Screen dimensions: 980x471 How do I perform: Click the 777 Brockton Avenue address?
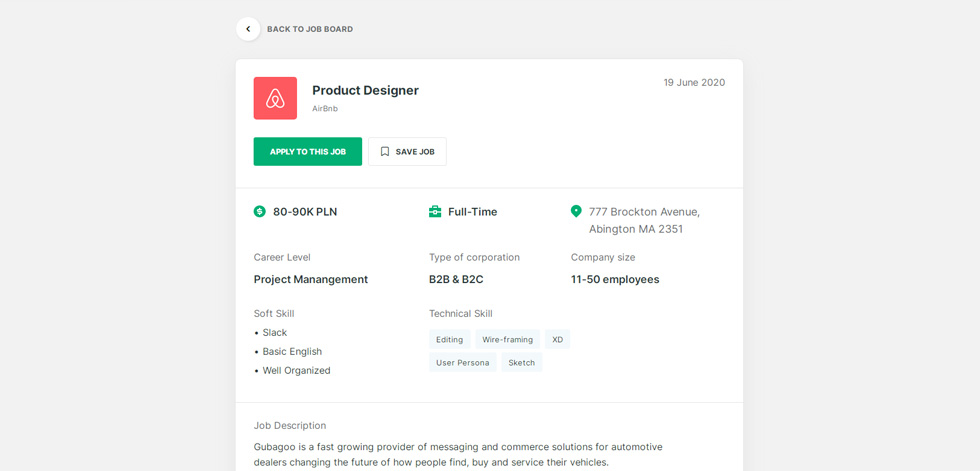pos(644,221)
